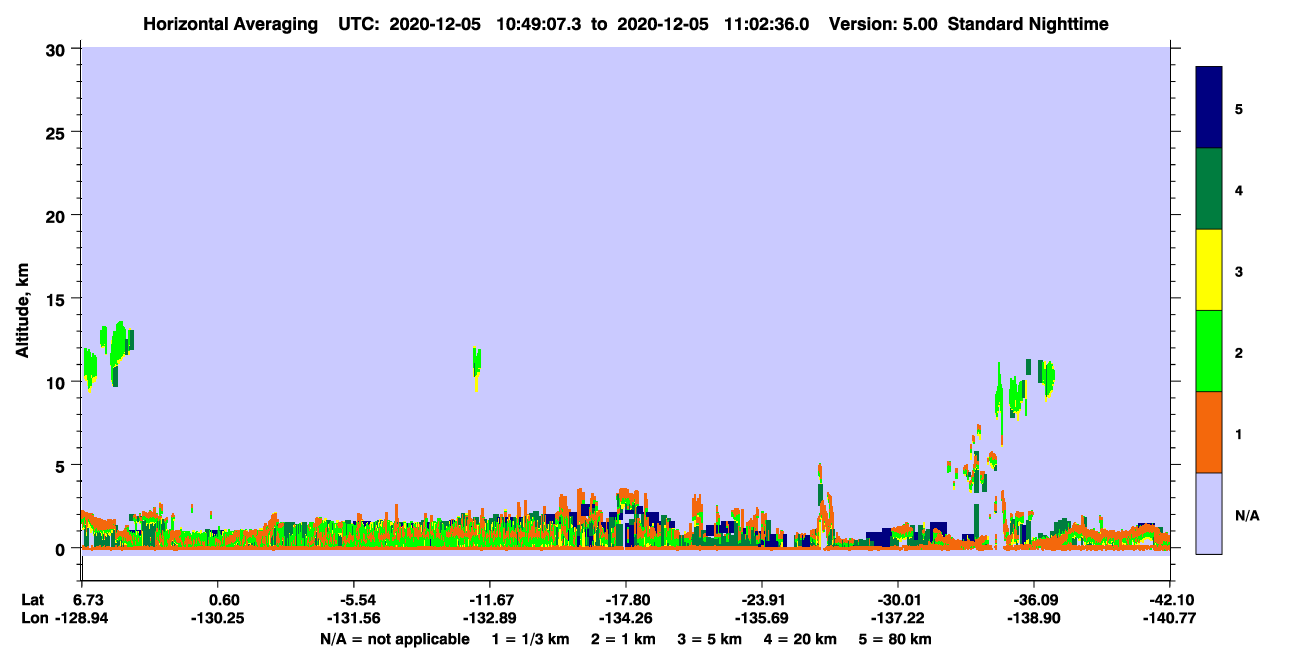Screen dimensions: 1300x667
Task: Click the 'Version: 5.00' text
Action: click(883, 24)
